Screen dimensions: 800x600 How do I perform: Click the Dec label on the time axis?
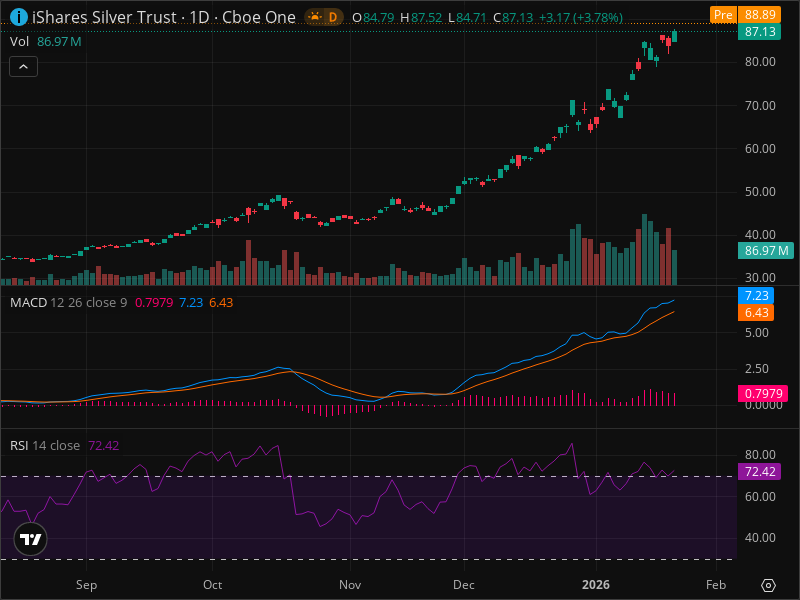tap(464, 585)
